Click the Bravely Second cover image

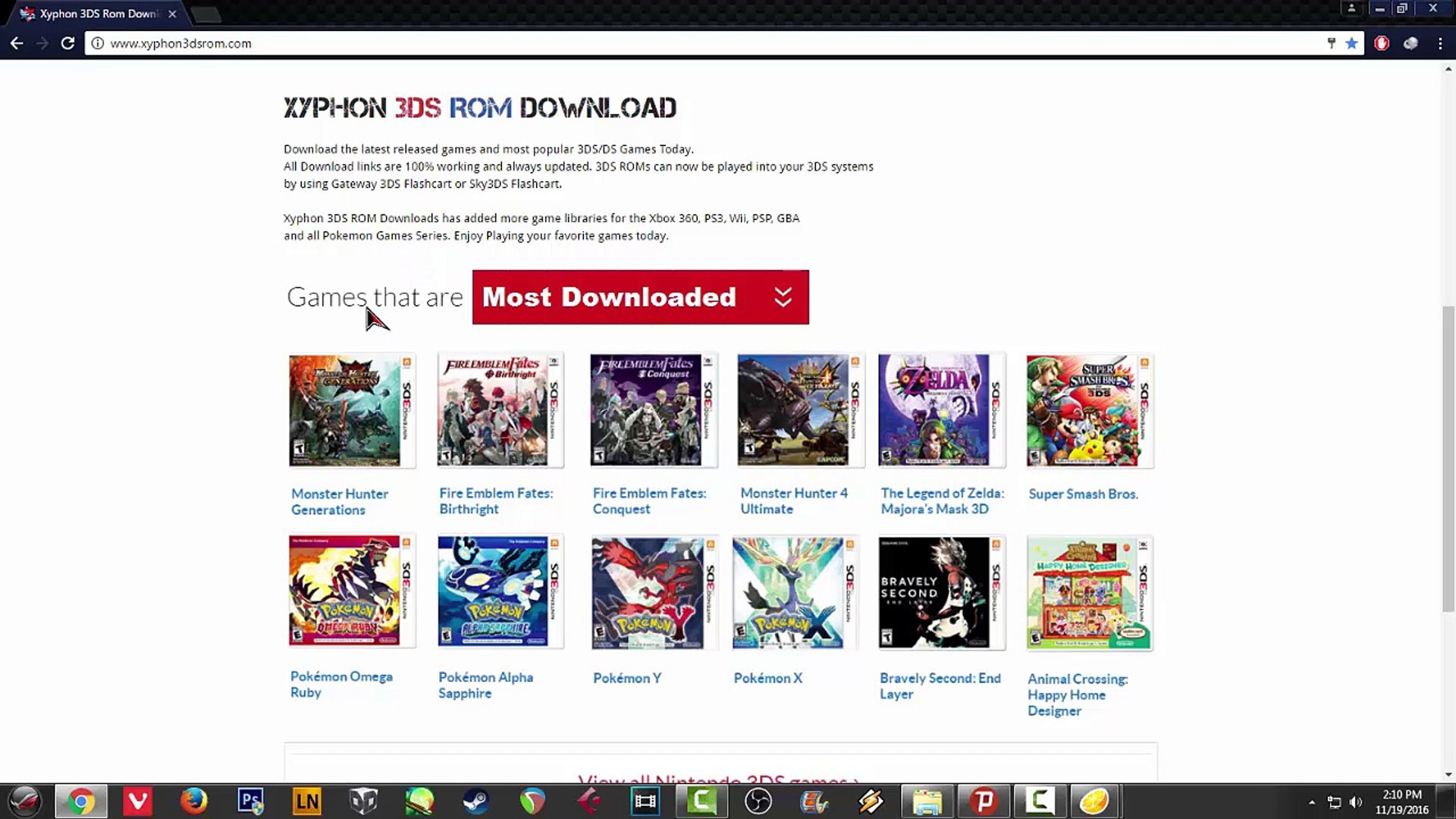click(x=941, y=593)
